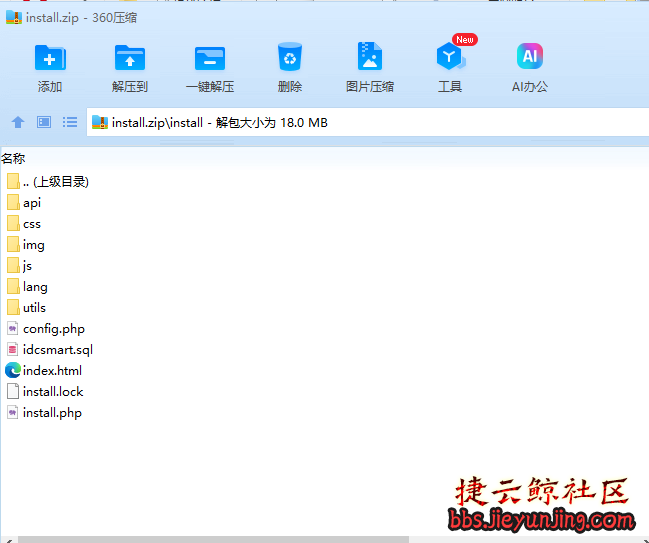Select the "css" folder name
The image size is (649, 543).
(x=32, y=224)
